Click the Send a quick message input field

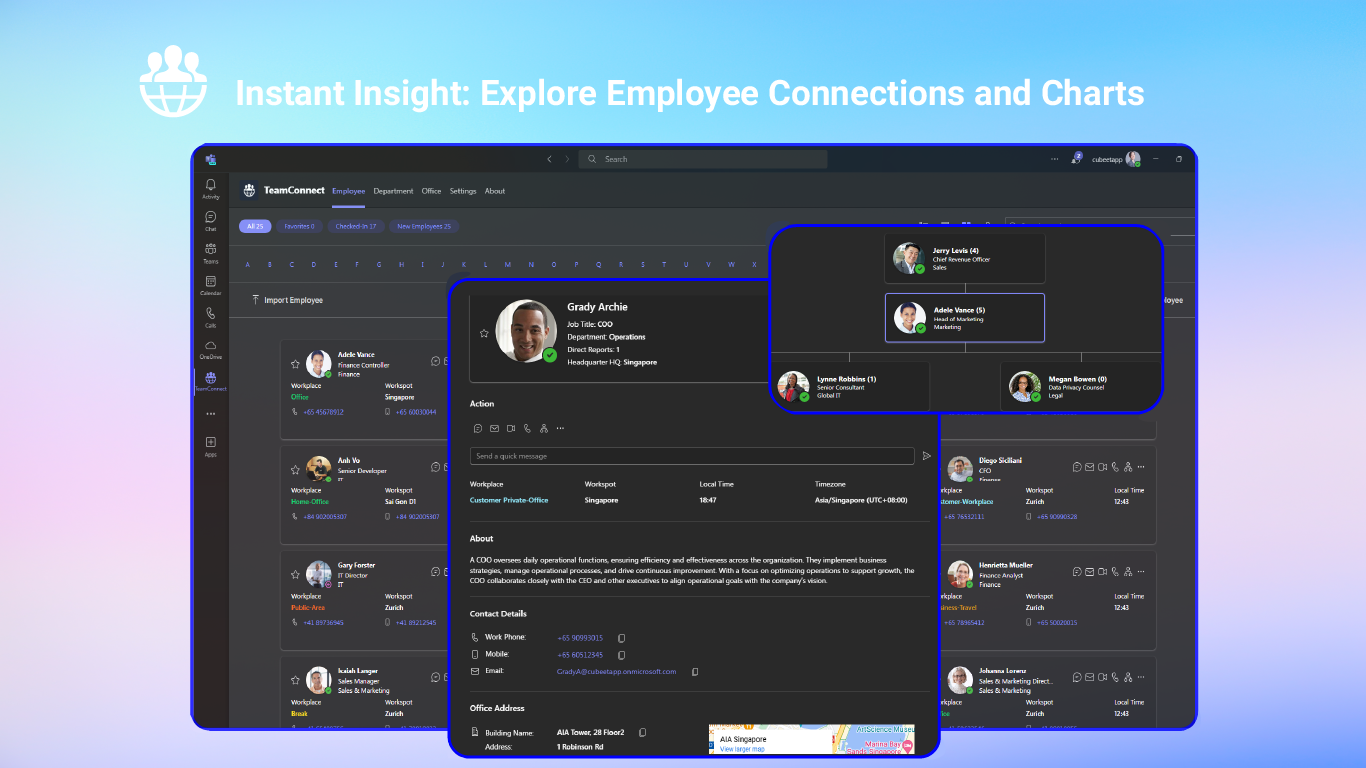click(x=690, y=456)
